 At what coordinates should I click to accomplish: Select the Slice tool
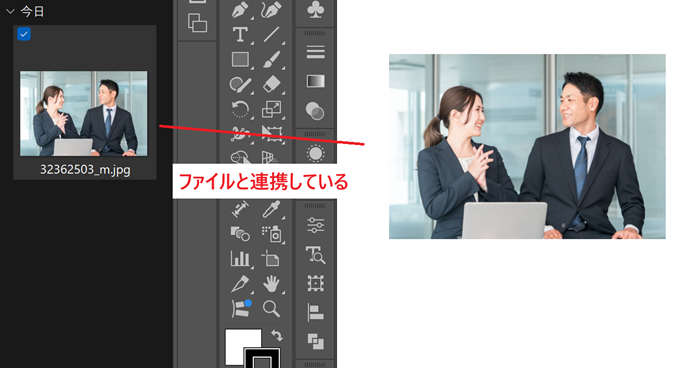coord(240,283)
